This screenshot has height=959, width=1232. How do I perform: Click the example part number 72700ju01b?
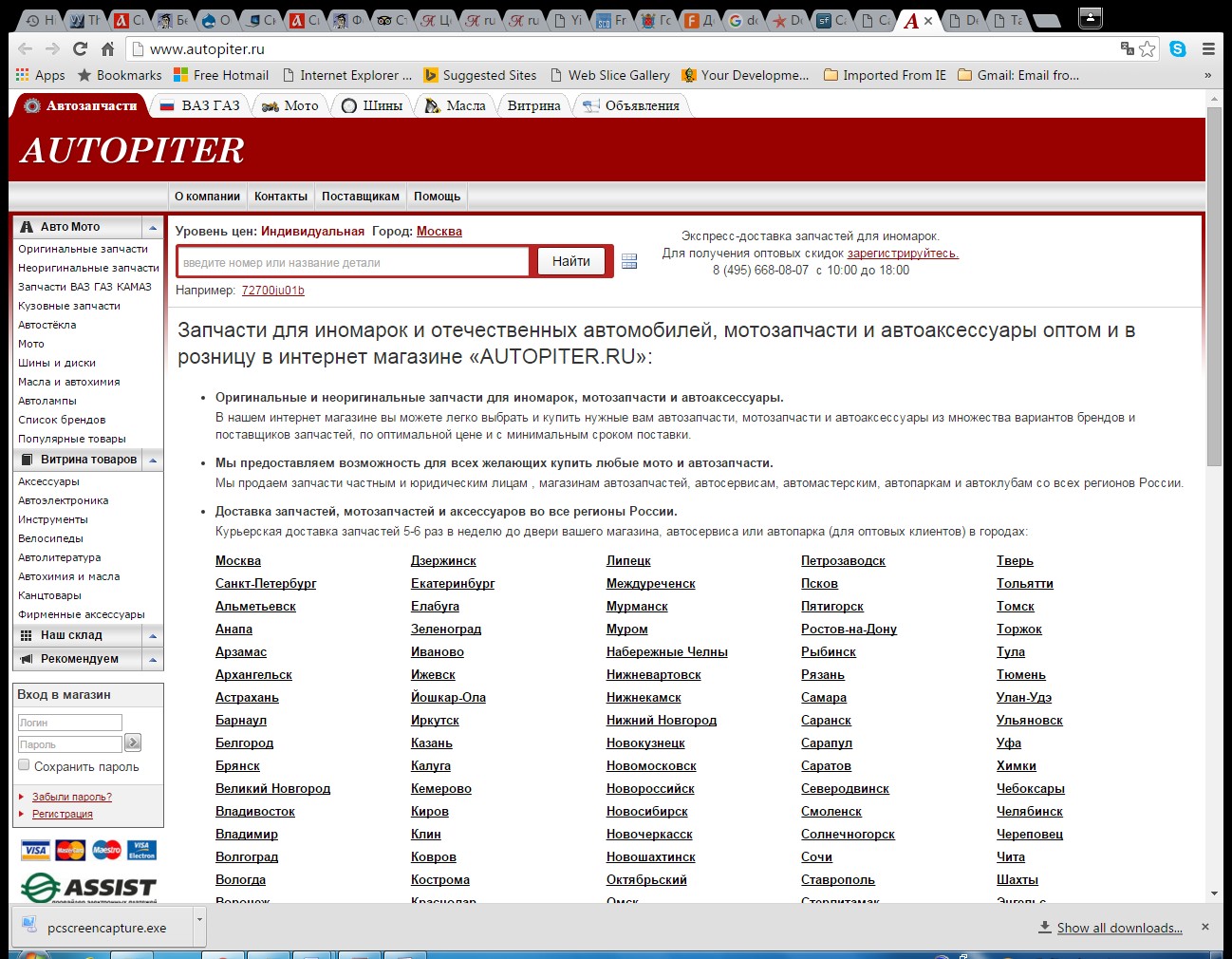[273, 291]
